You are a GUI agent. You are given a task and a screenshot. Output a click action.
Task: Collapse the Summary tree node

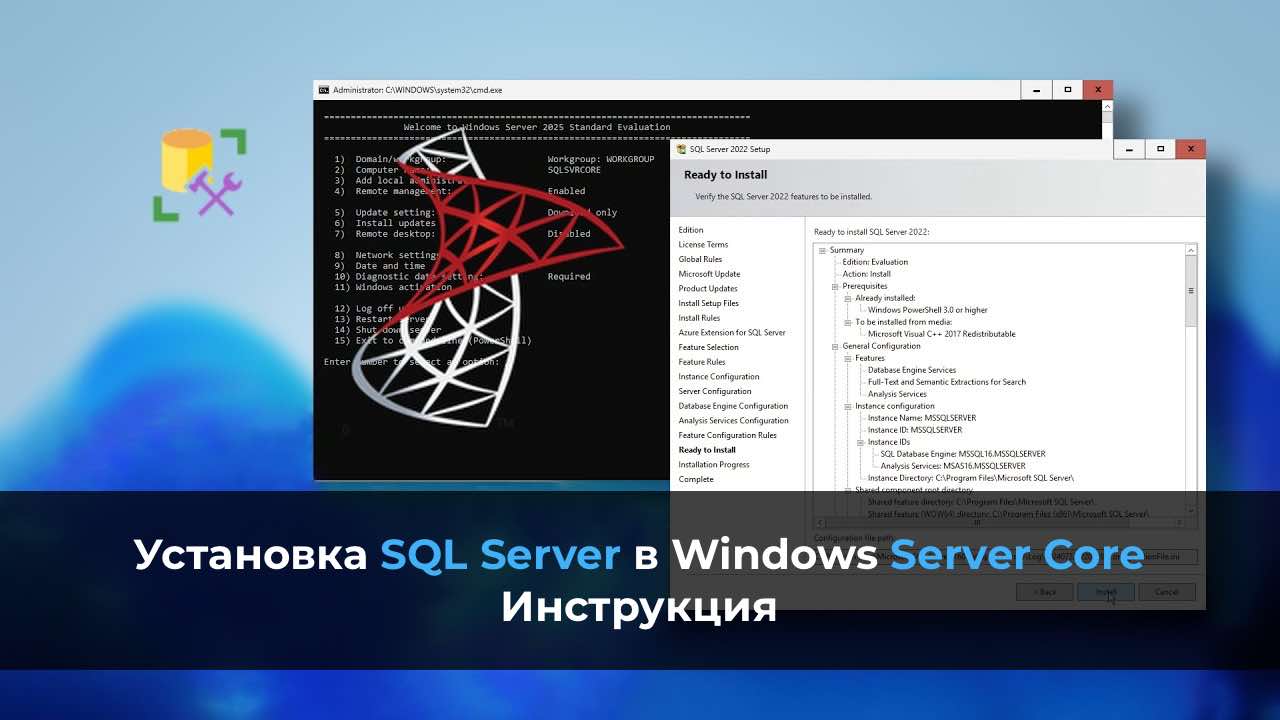coord(823,250)
